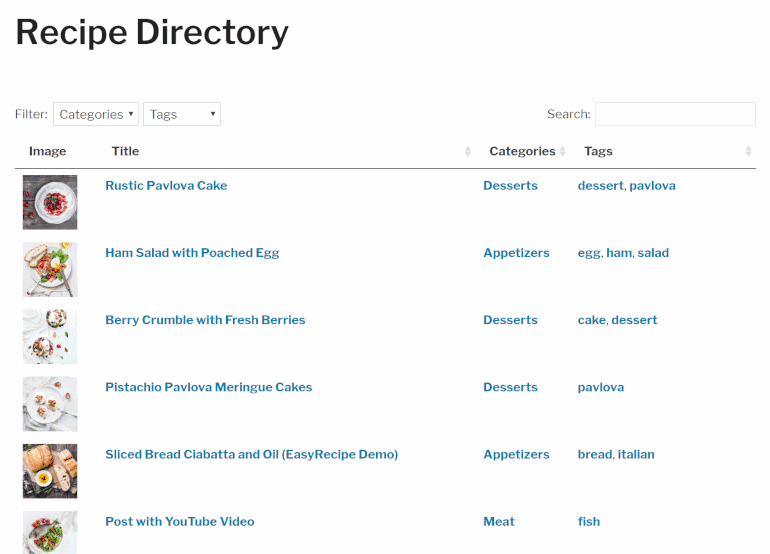Sort table by Title column arrows
Viewport: 770px width, 554px height.
click(468, 152)
